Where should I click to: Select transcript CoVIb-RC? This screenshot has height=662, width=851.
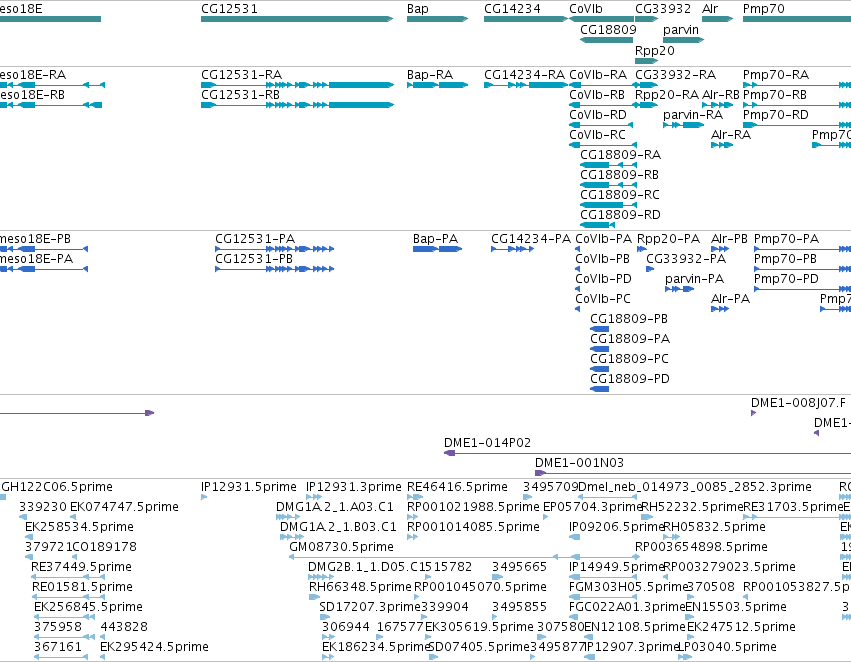click(x=602, y=145)
